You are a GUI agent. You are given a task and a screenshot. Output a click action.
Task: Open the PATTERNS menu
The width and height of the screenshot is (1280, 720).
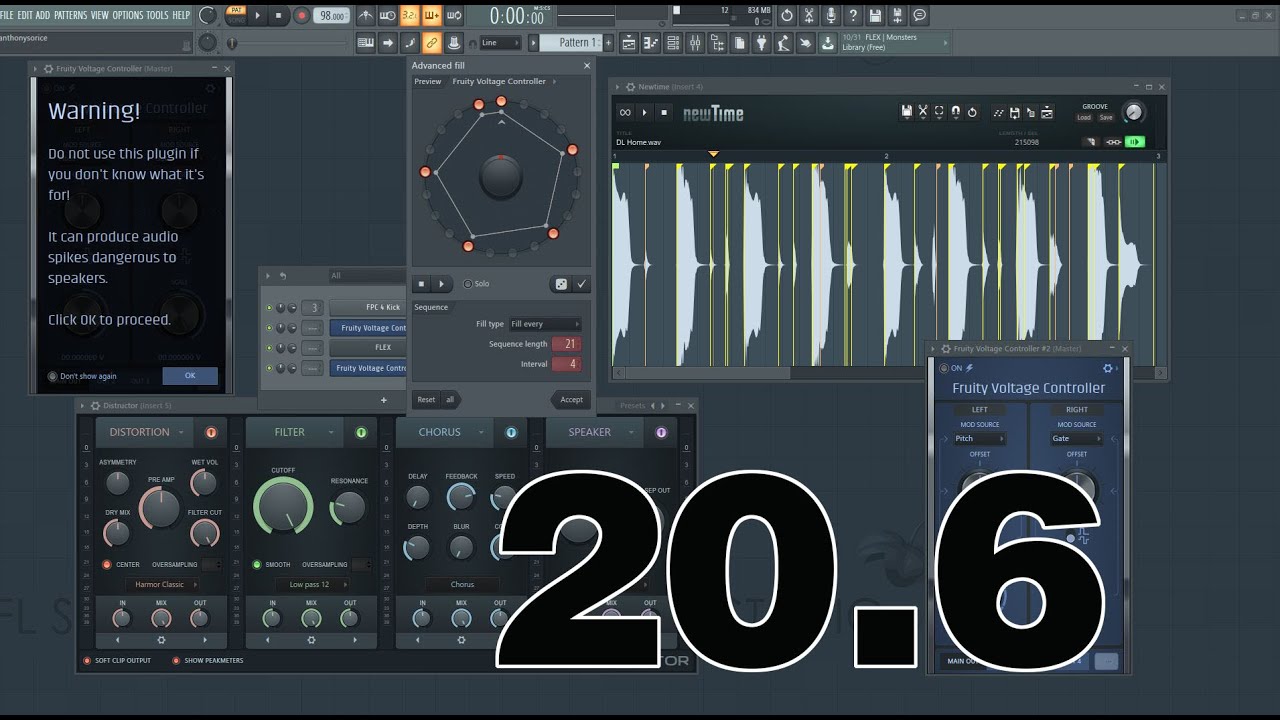70,15
